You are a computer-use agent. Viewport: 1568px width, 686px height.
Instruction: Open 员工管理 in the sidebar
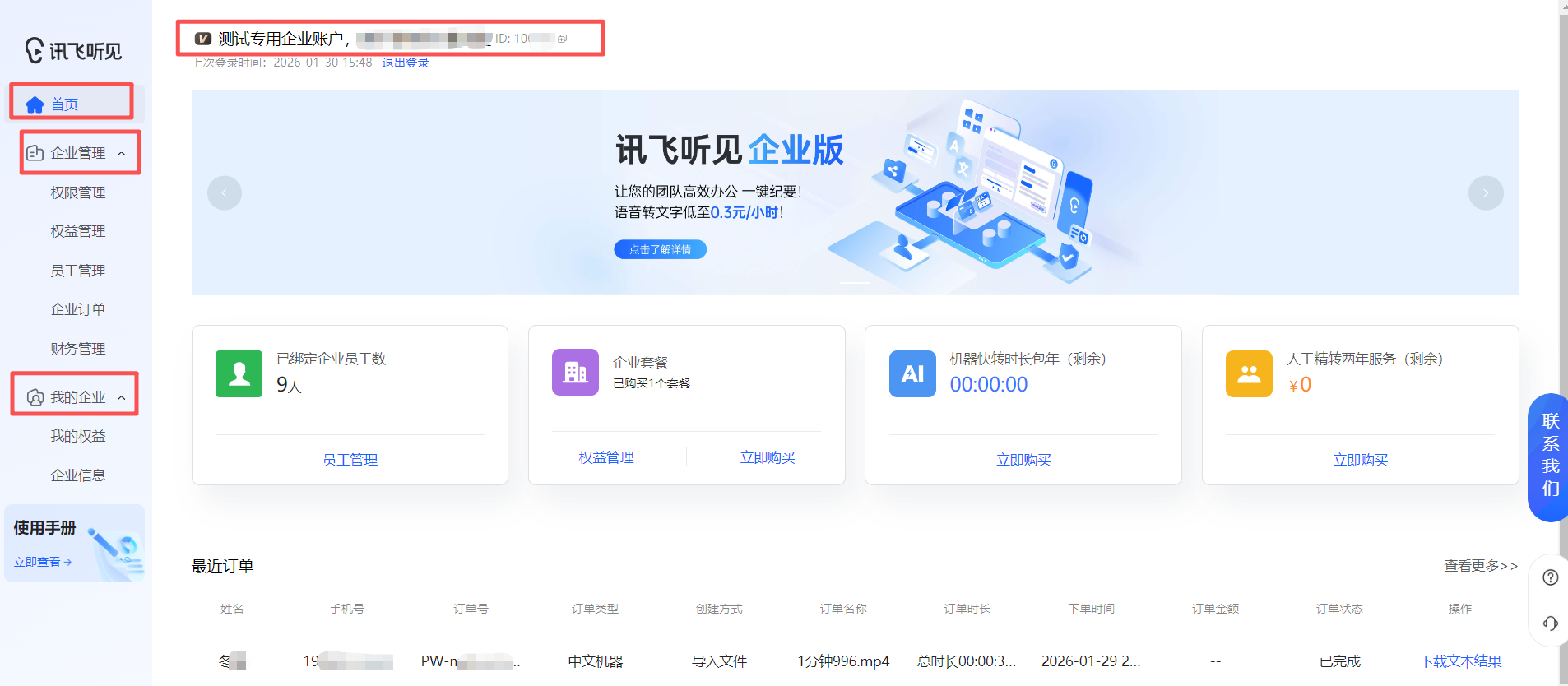(78, 271)
